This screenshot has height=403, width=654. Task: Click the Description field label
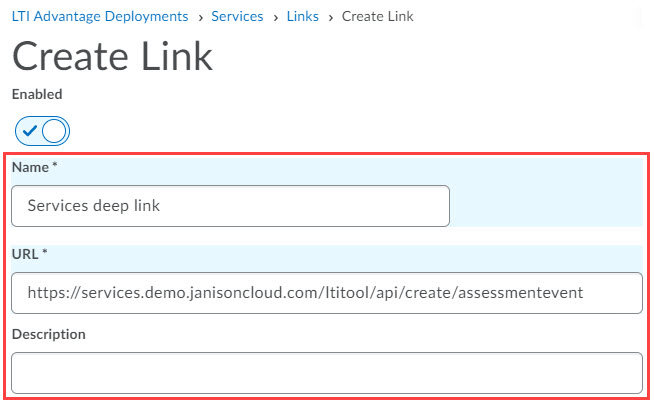[48, 334]
